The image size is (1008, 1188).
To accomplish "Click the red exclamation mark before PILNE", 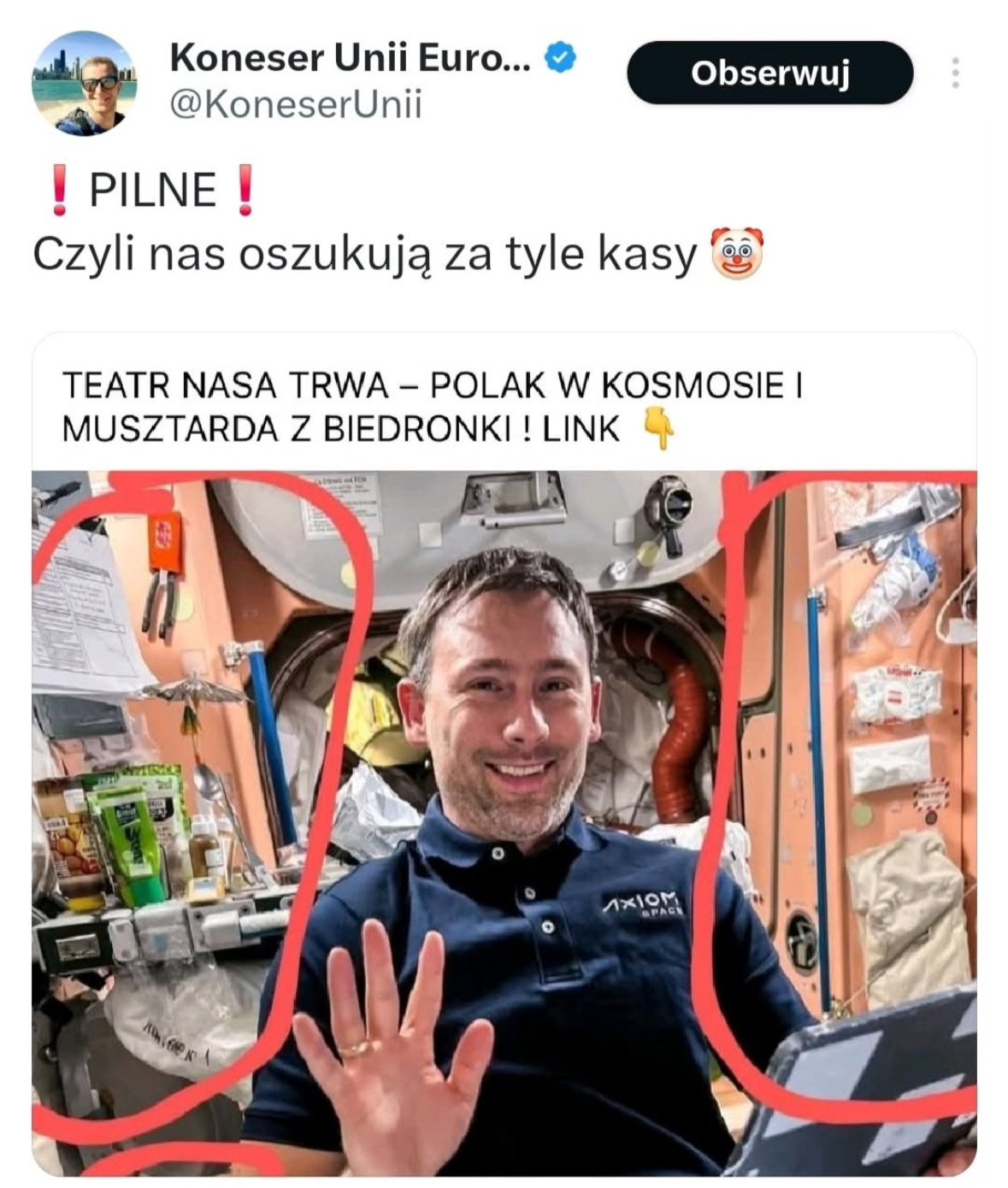I will click(58, 190).
